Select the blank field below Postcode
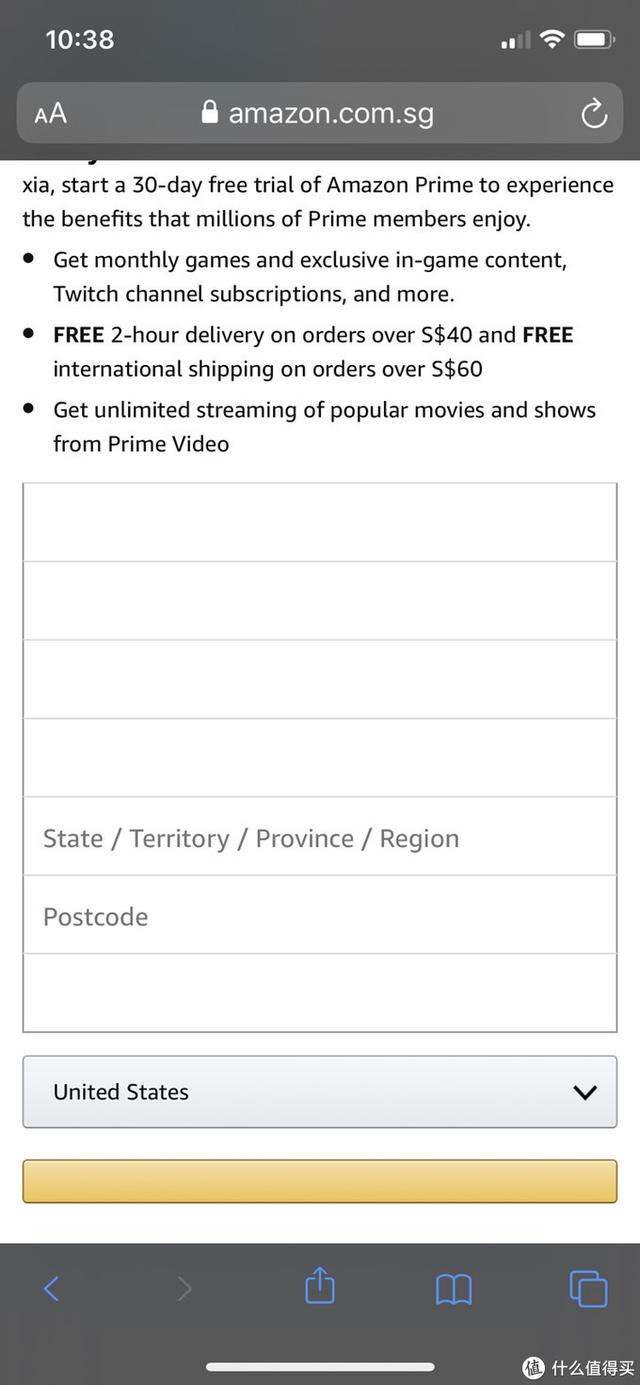 pyautogui.click(x=320, y=993)
